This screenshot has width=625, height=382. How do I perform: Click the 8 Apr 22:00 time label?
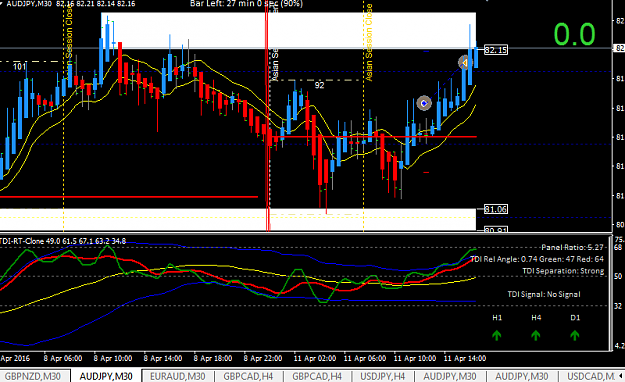click(263, 358)
